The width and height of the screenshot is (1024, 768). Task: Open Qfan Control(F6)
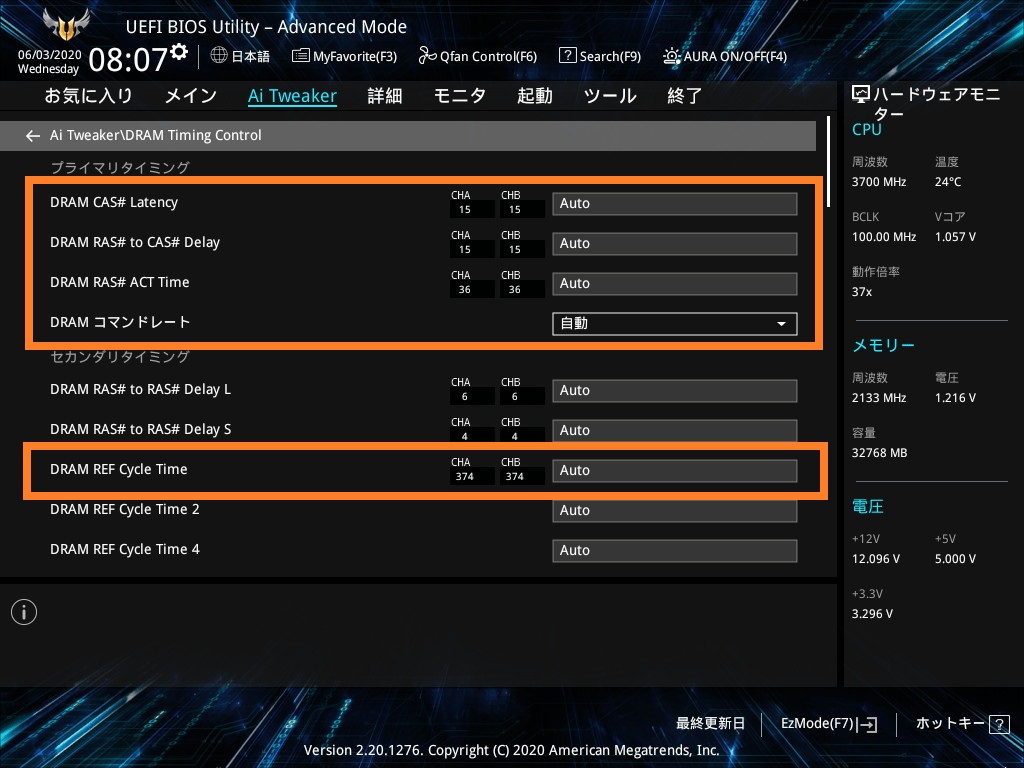[477, 56]
